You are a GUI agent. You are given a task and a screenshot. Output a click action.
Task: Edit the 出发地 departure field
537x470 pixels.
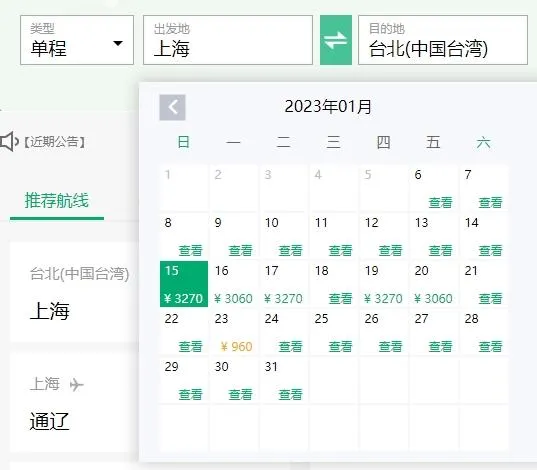tap(228, 40)
